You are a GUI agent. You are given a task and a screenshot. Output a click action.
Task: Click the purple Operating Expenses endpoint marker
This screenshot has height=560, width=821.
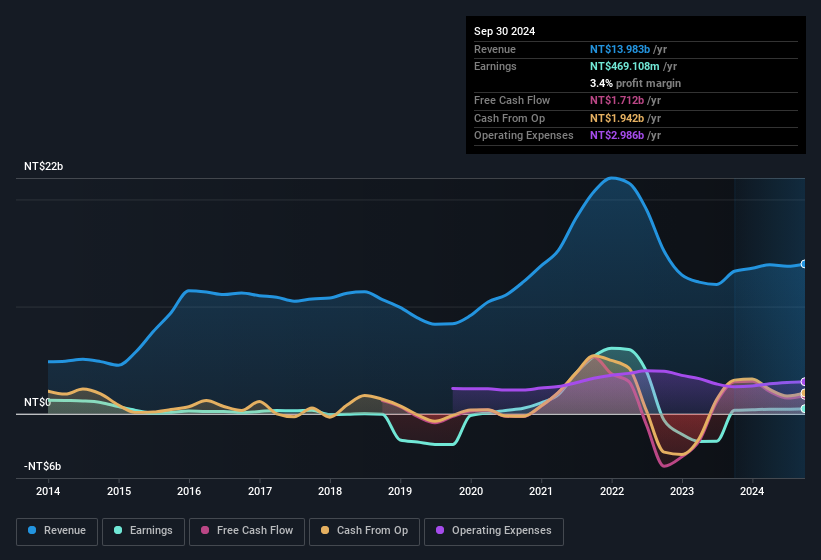804,382
